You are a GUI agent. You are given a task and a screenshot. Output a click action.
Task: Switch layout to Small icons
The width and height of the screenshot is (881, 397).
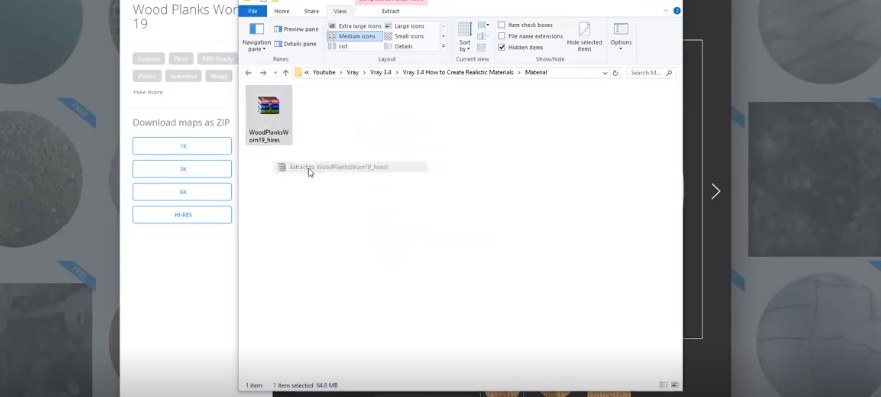tap(404, 36)
